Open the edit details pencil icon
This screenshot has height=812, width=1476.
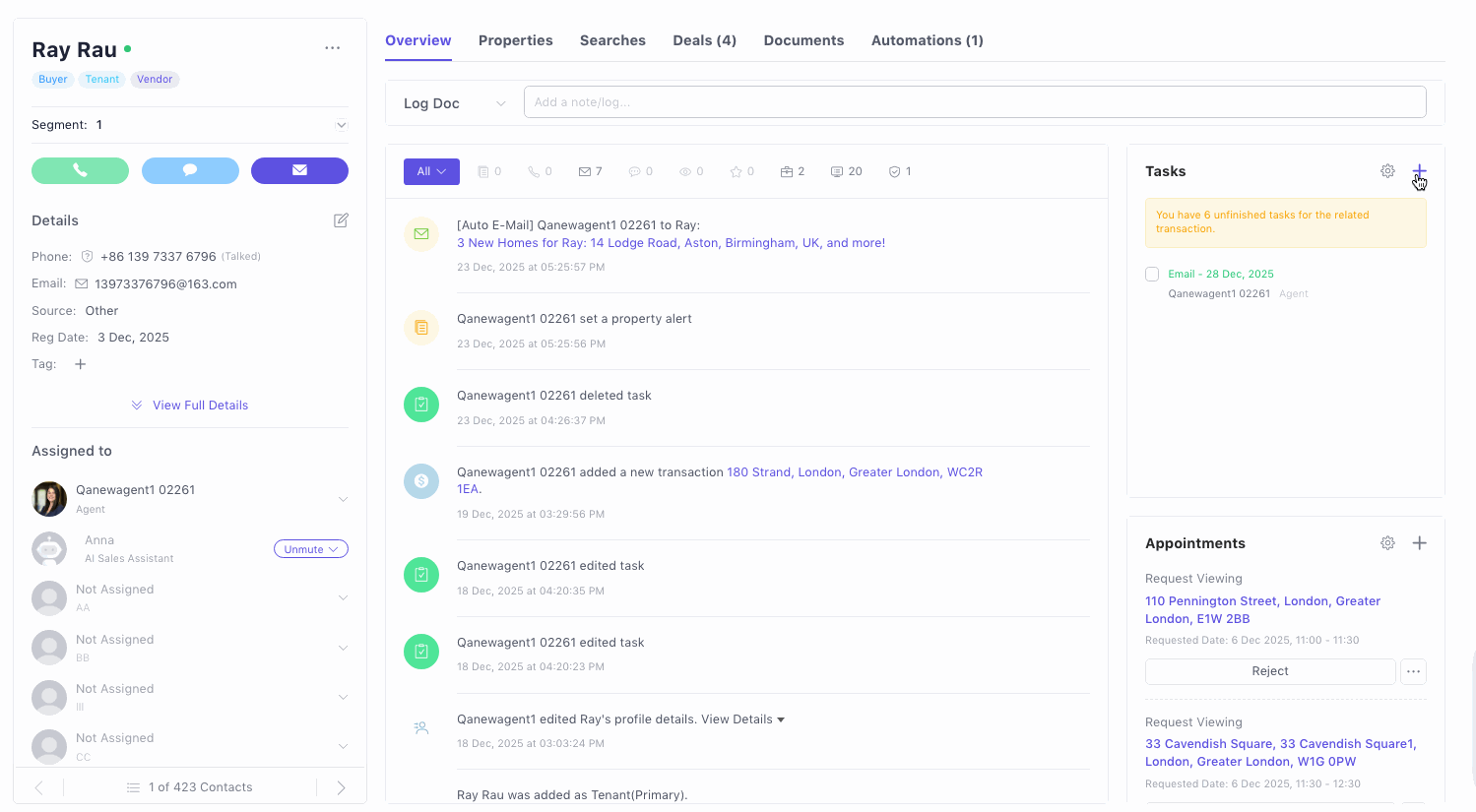click(341, 220)
